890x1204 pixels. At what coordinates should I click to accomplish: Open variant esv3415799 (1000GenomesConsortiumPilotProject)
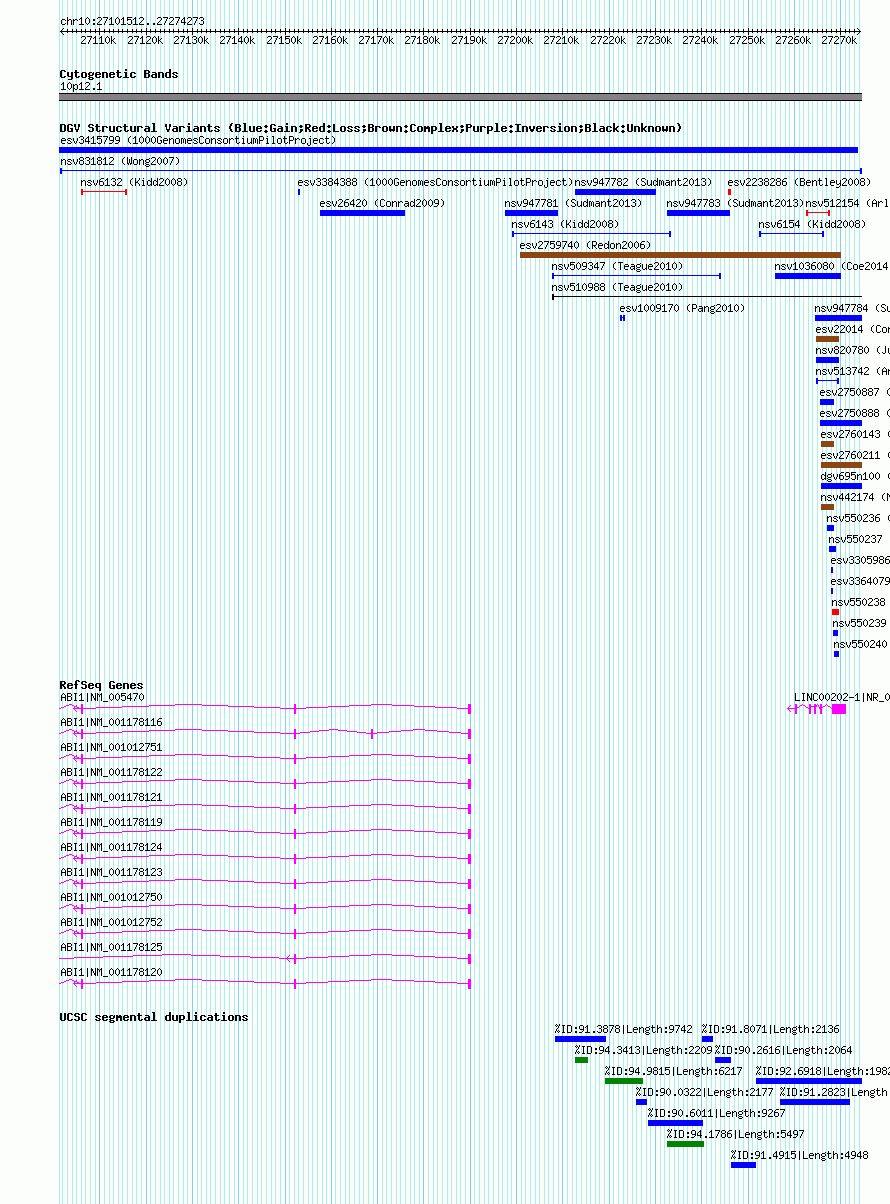pos(198,140)
